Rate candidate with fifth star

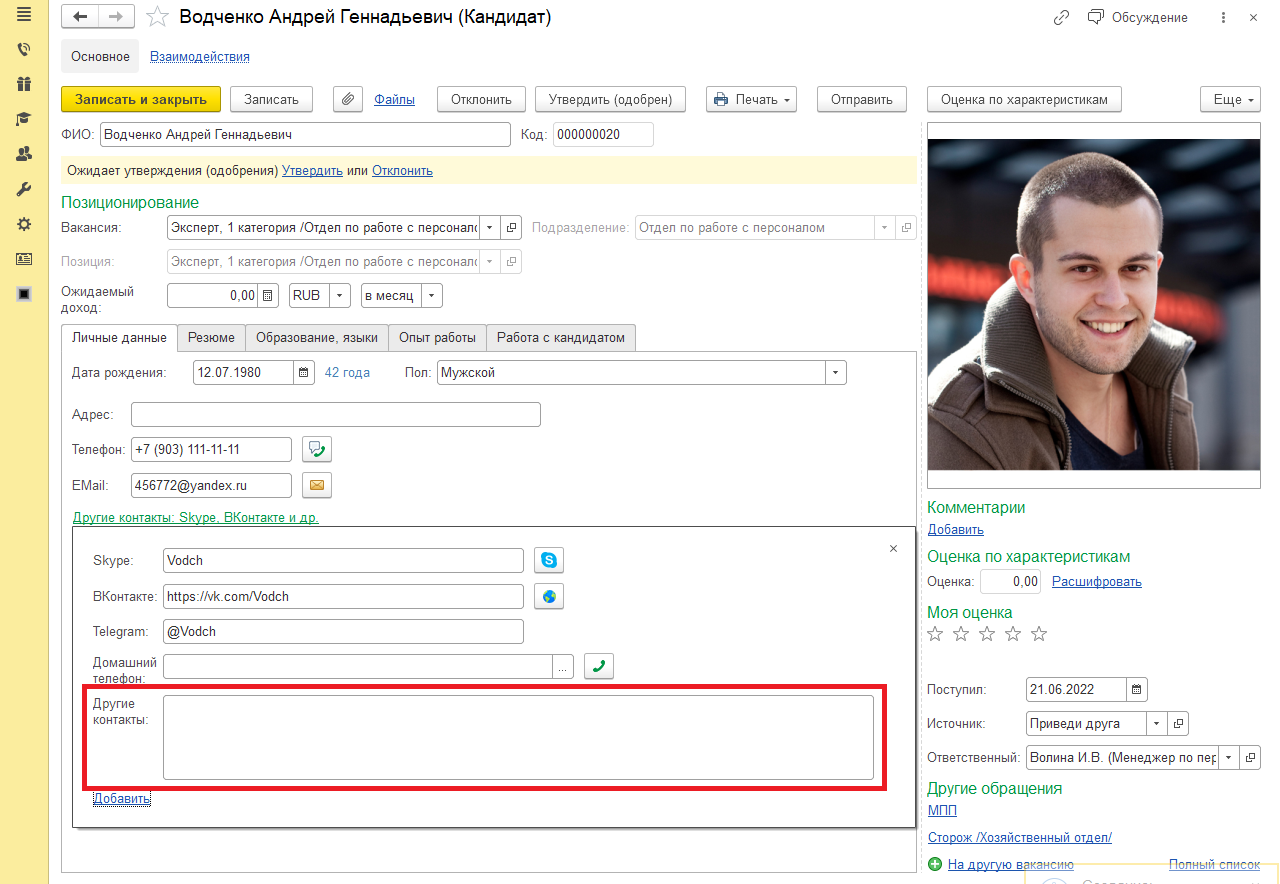coord(1039,634)
